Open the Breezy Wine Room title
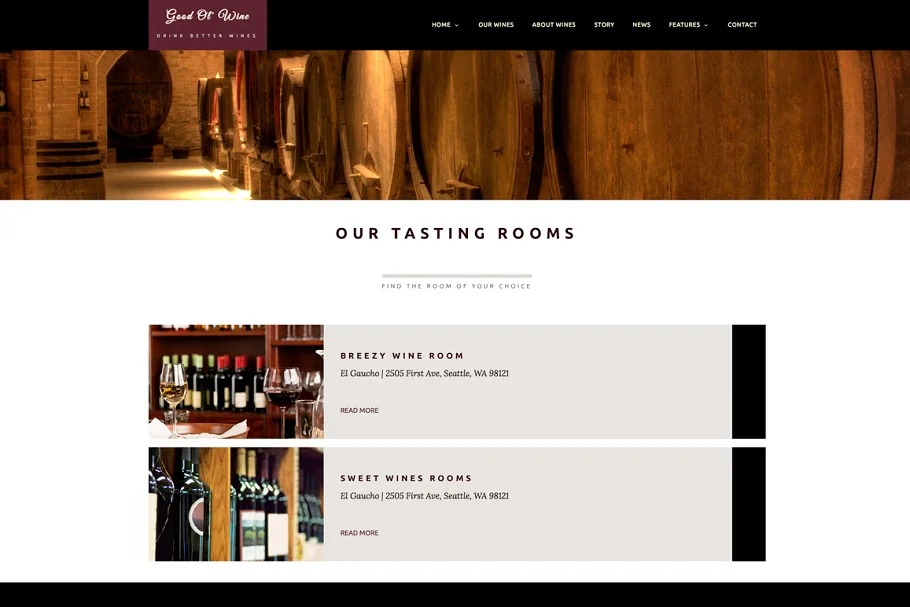This screenshot has height=607, width=910. click(x=402, y=356)
